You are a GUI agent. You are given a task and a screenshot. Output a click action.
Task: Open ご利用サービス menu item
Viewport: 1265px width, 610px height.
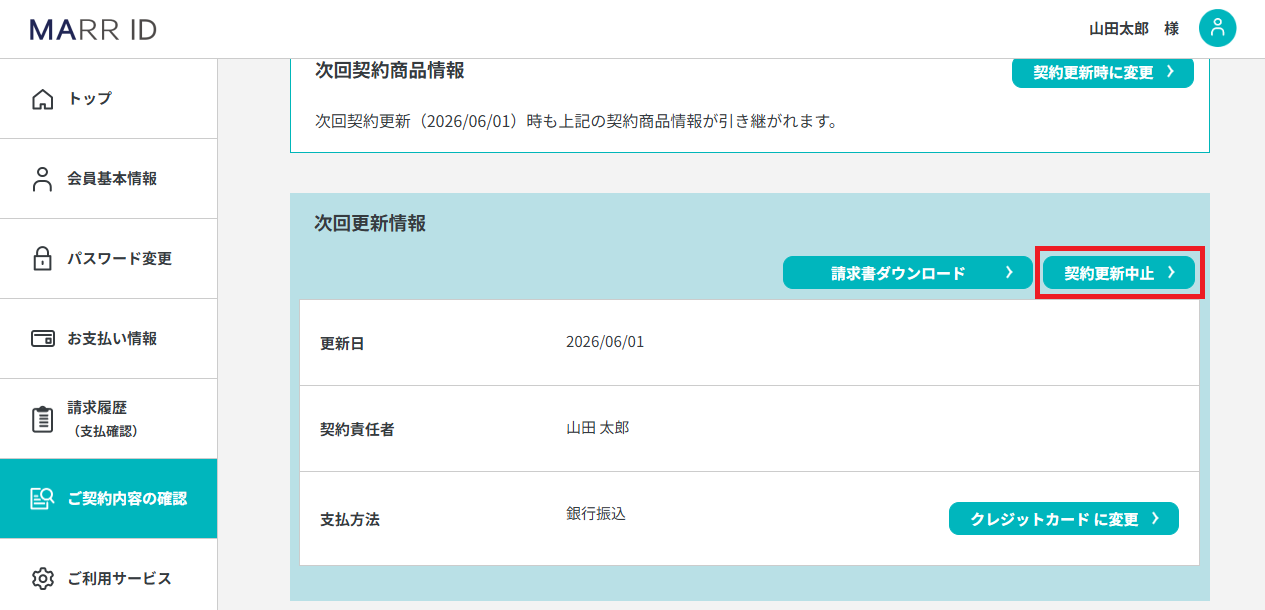click(x=108, y=575)
